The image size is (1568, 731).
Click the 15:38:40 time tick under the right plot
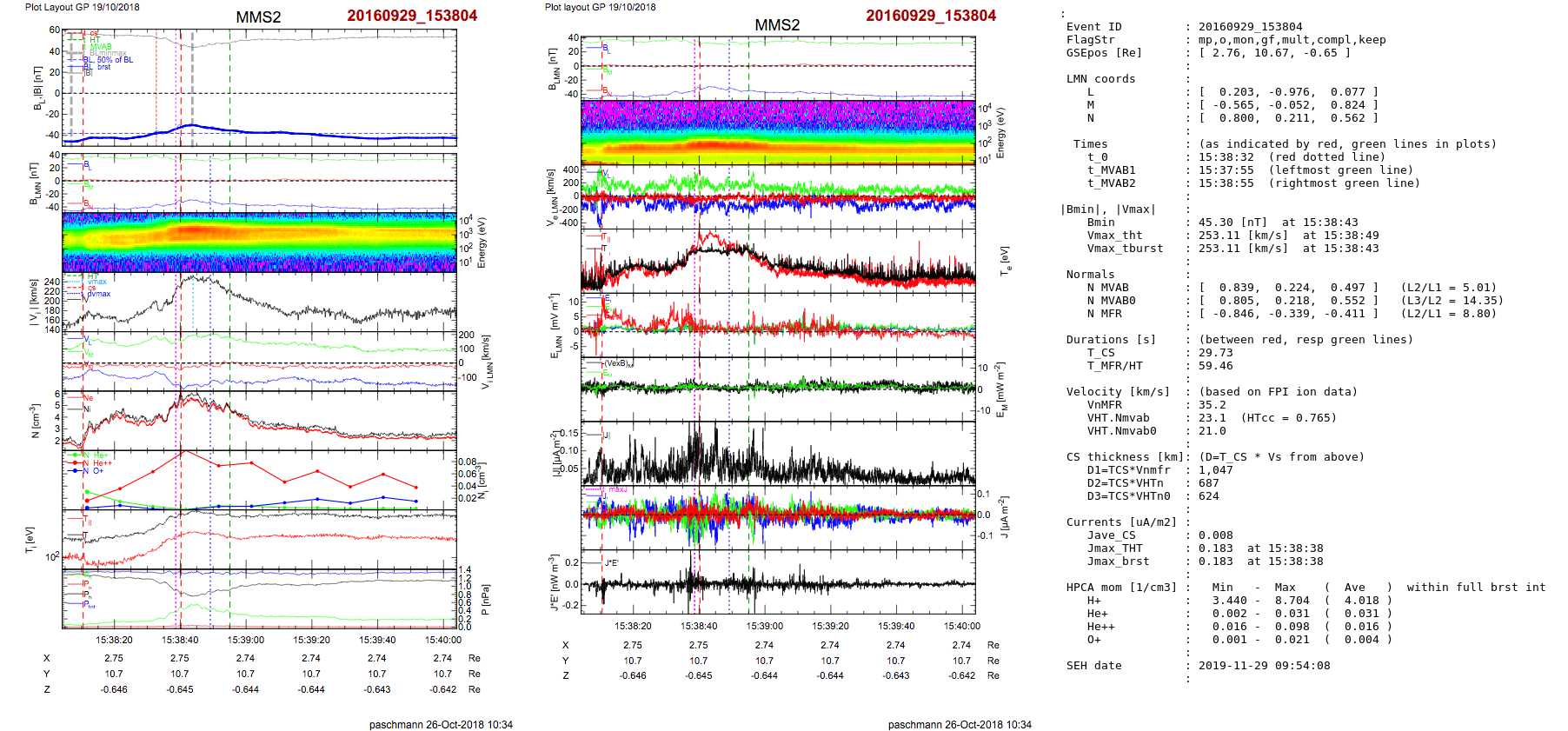pyautogui.click(x=699, y=626)
